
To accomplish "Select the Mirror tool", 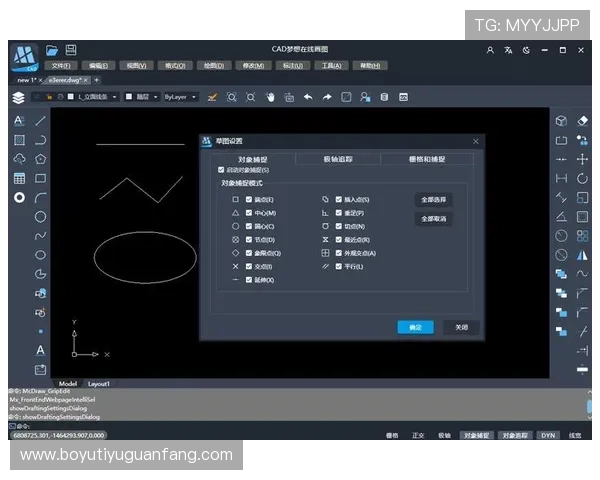I will (x=582, y=255).
